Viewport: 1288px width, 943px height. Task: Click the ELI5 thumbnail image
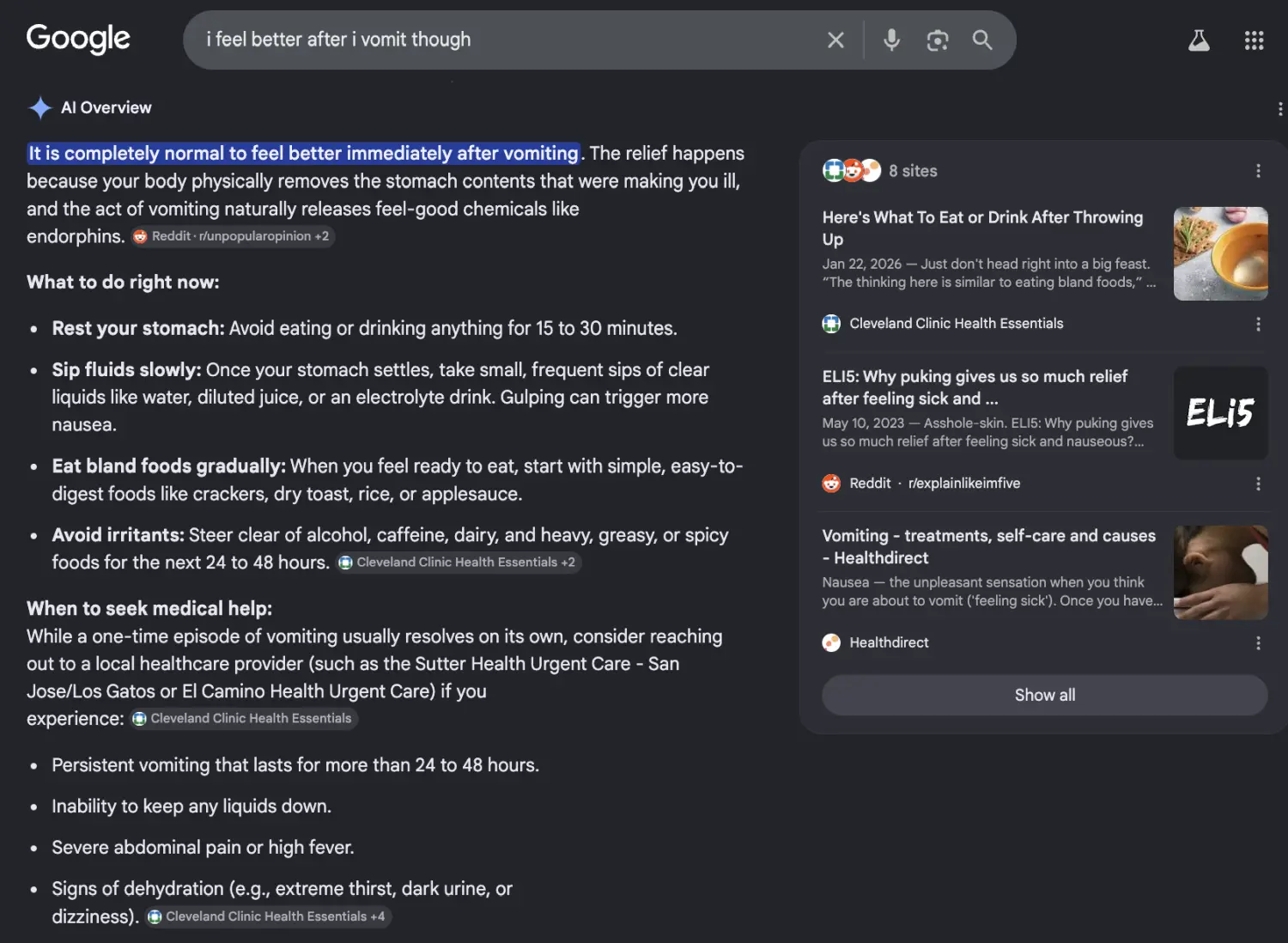click(x=1220, y=413)
